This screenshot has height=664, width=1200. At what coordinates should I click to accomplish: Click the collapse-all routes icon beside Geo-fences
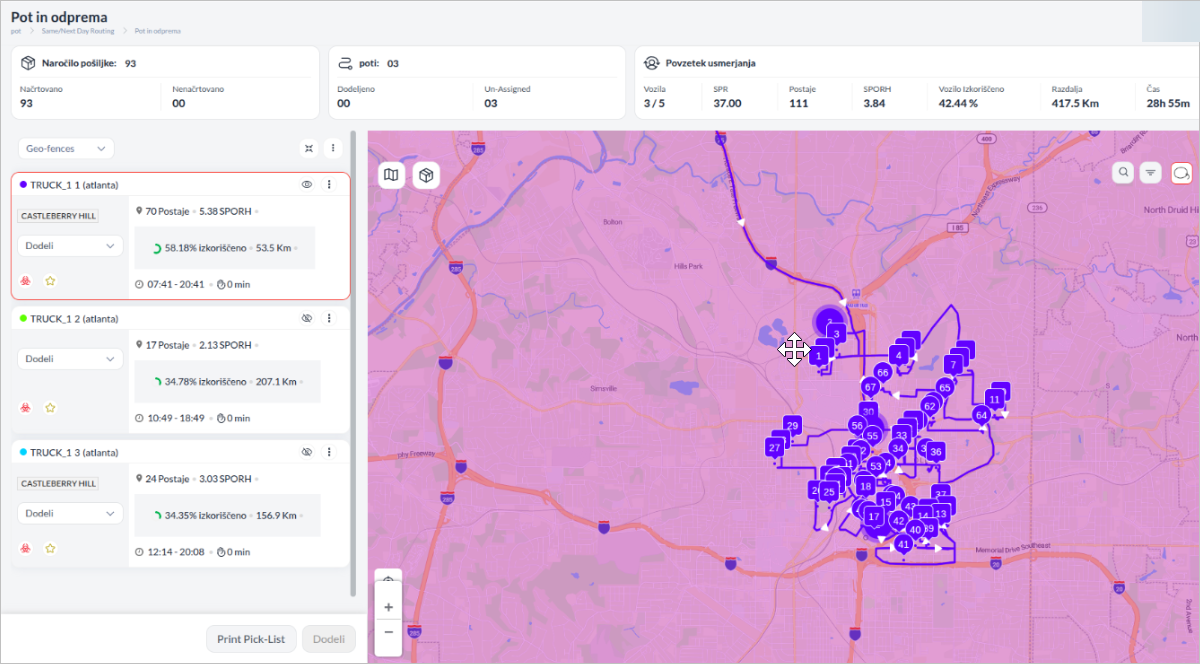[x=309, y=148]
